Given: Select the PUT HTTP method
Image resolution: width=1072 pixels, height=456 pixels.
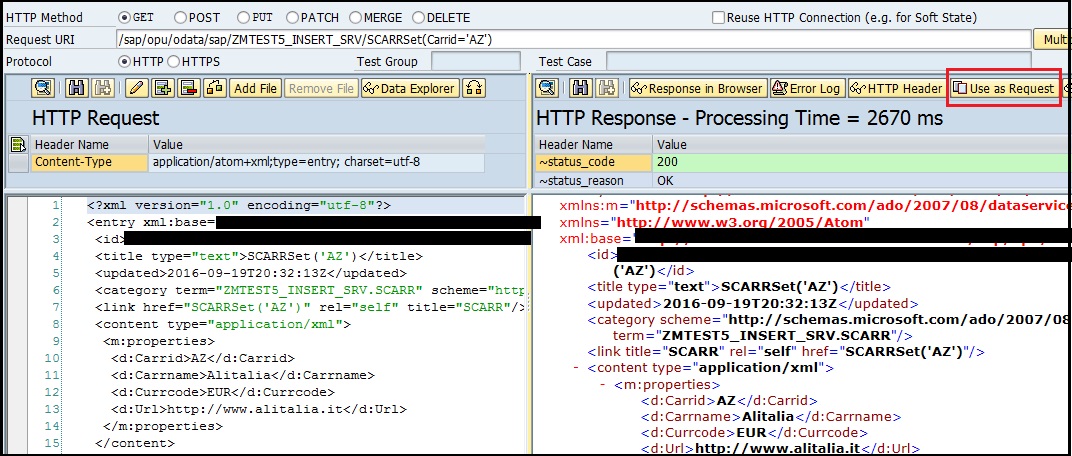Looking at the screenshot, I should (x=243, y=18).
